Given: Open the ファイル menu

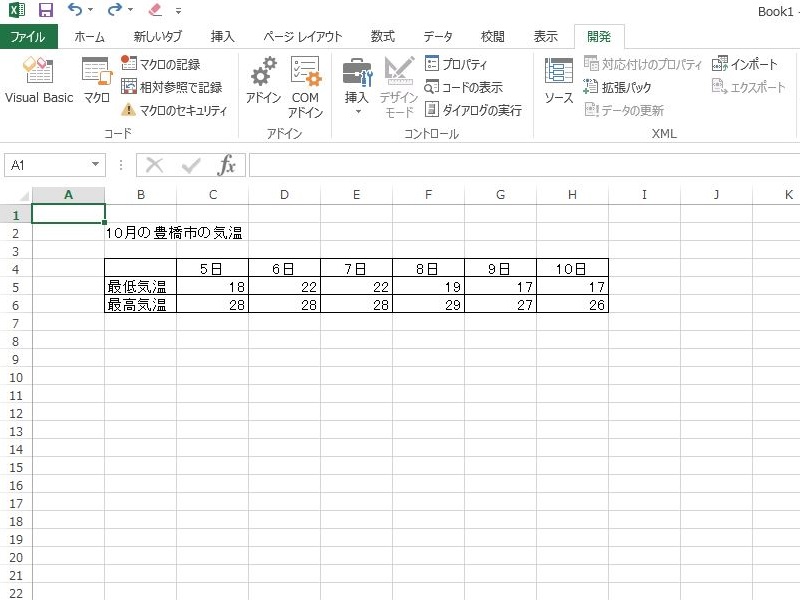Looking at the screenshot, I should pyautogui.click(x=28, y=37).
